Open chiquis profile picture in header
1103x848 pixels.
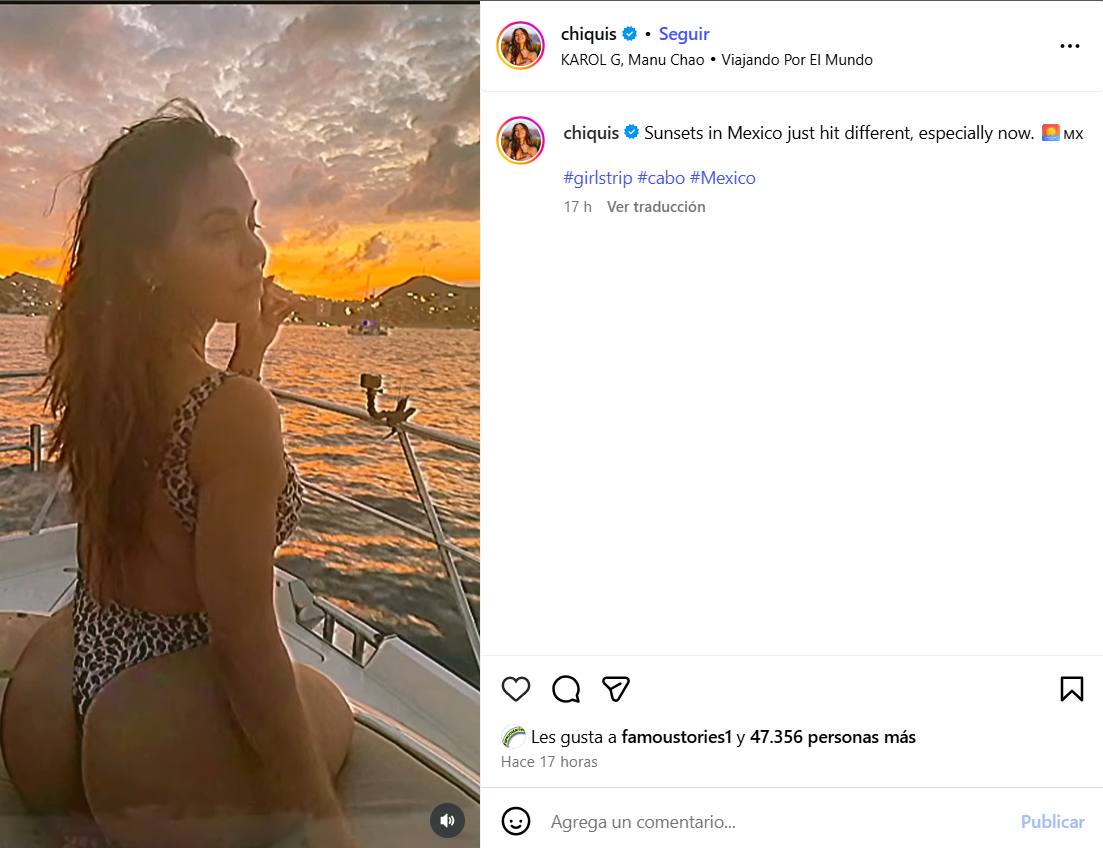pyautogui.click(x=520, y=46)
